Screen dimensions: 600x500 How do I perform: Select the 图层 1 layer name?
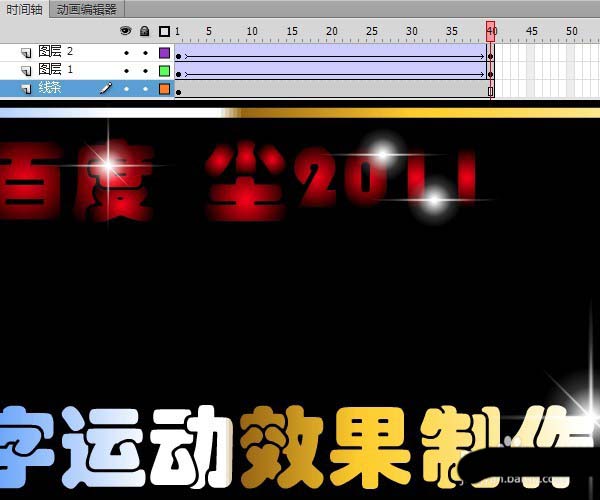coord(55,69)
